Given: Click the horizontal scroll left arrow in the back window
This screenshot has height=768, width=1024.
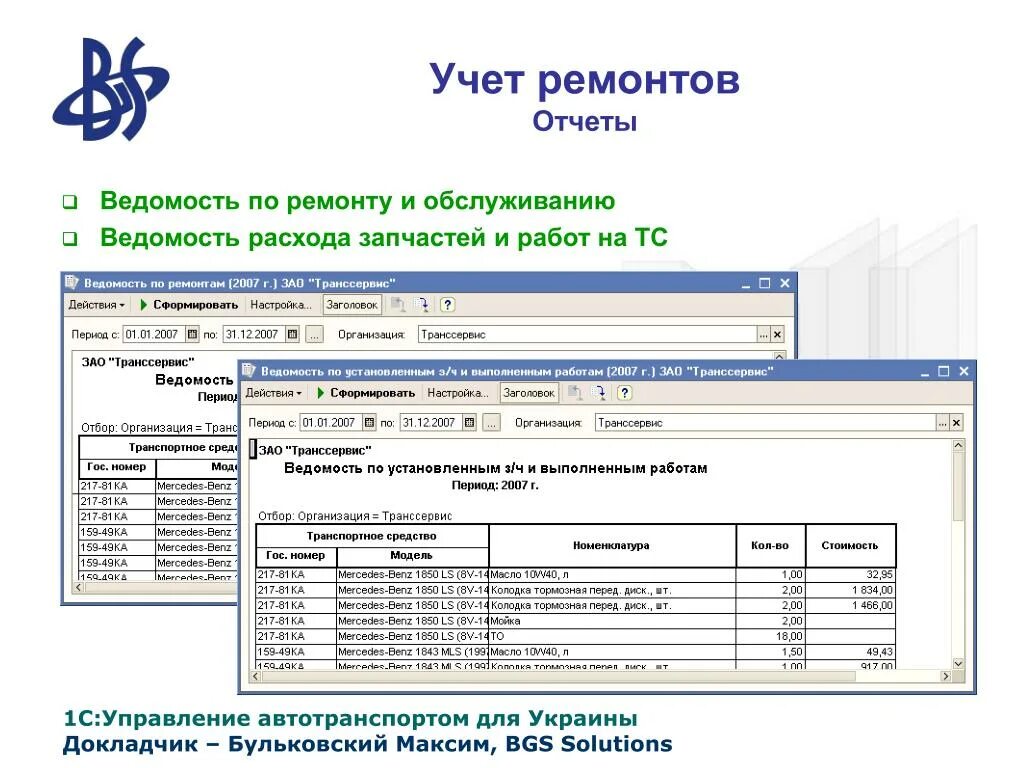Looking at the screenshot, I should (x=79, y=587).
